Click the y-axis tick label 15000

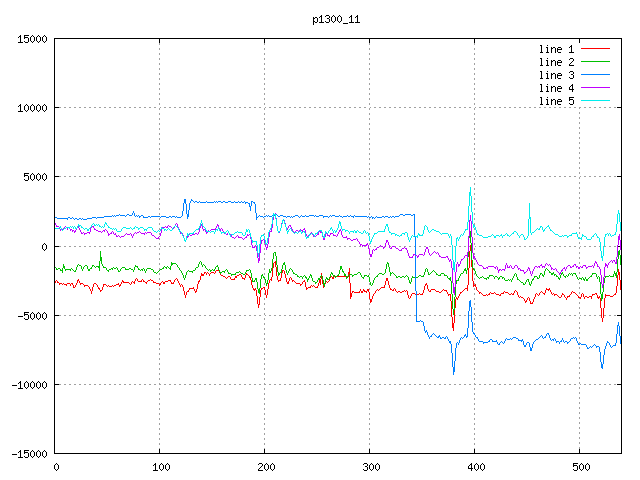30,39
